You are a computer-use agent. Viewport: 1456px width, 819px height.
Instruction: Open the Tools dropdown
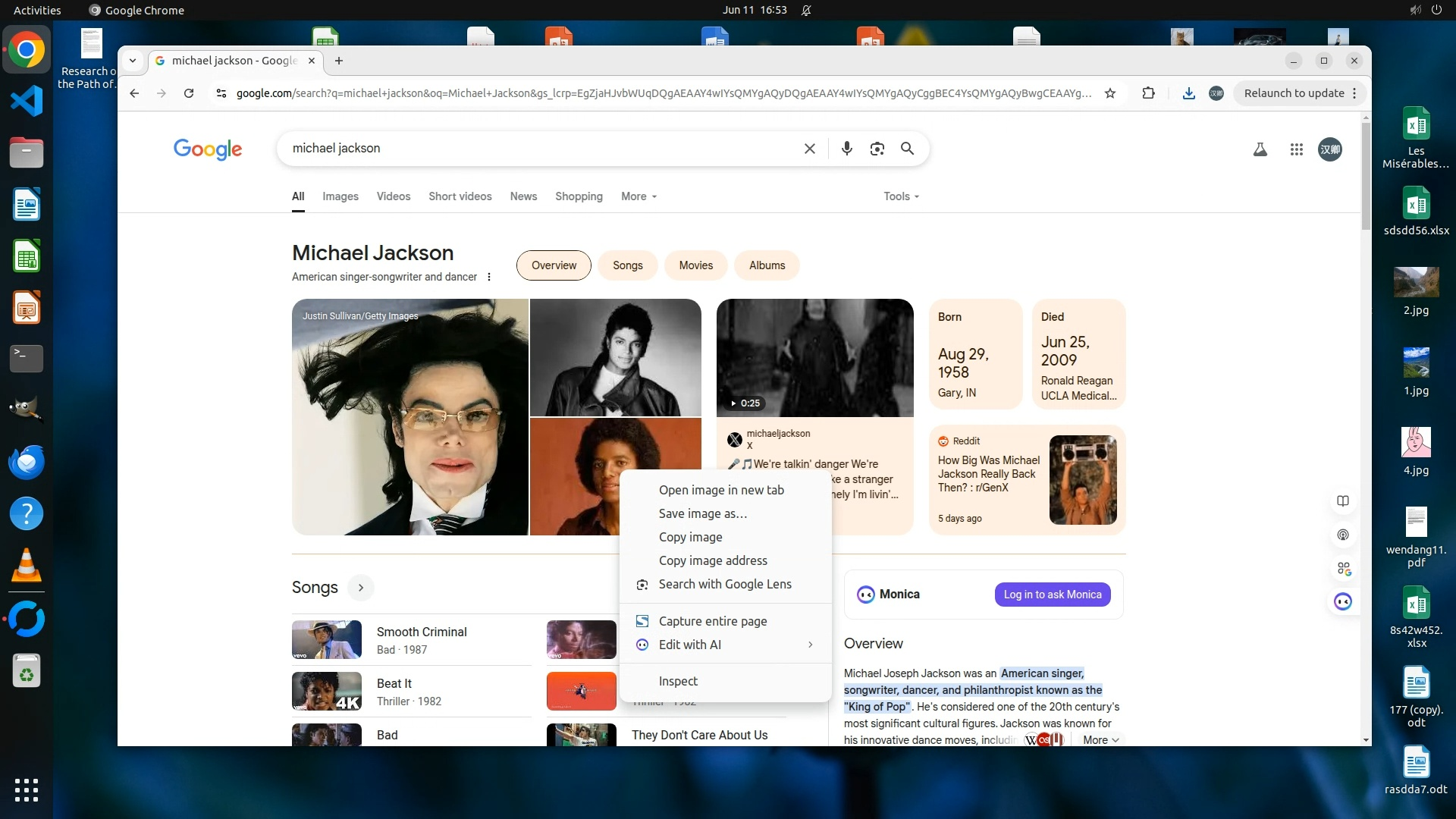901,196
